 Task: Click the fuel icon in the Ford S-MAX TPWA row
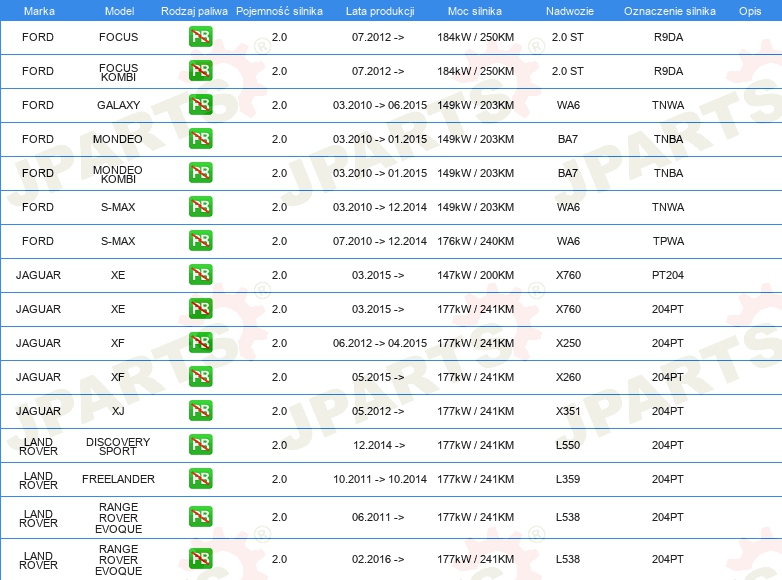point(200,241)
